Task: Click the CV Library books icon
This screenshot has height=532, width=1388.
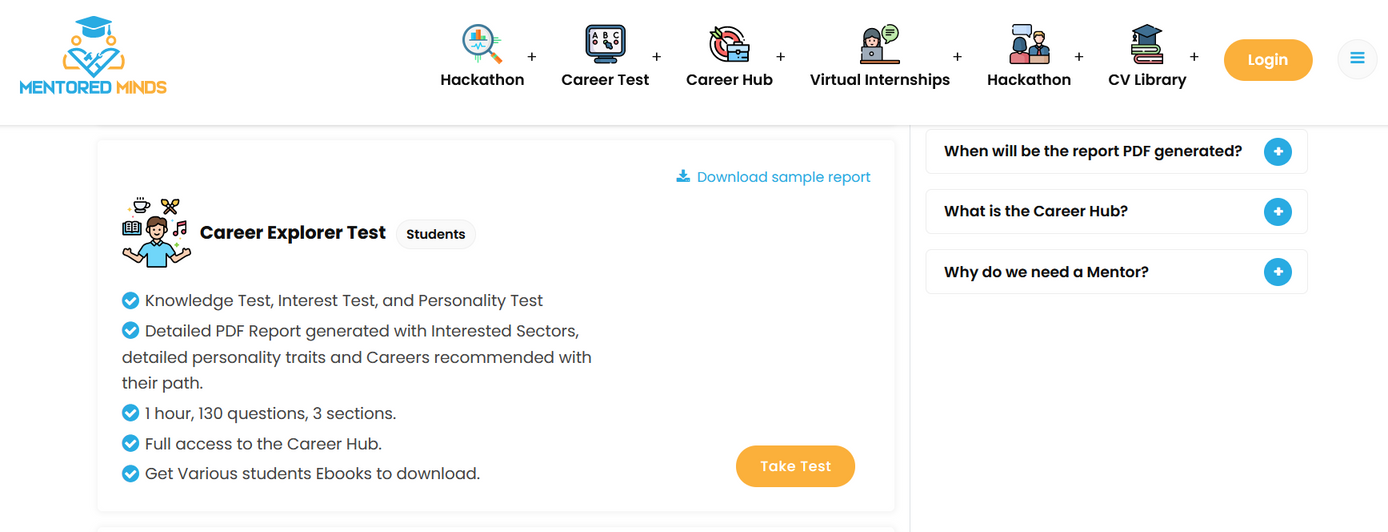Action: coord(1147,44)
